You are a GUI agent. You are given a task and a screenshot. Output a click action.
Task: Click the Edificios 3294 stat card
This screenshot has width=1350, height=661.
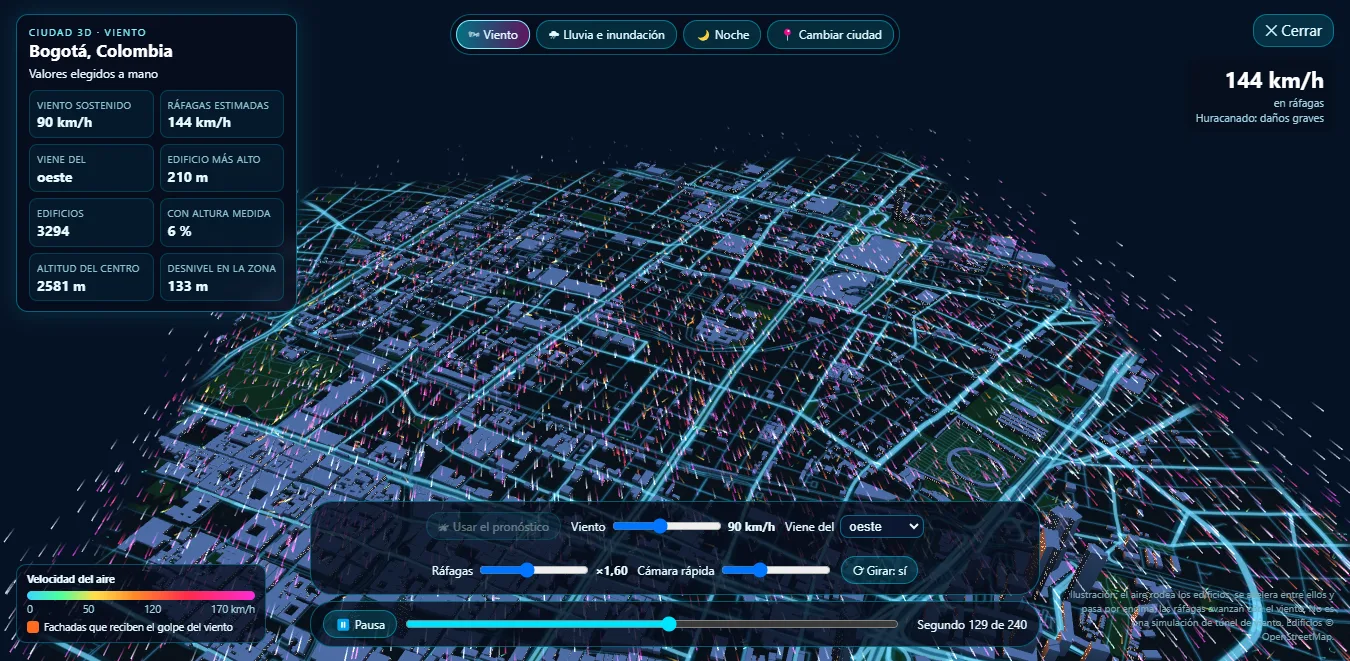point(91,223)
